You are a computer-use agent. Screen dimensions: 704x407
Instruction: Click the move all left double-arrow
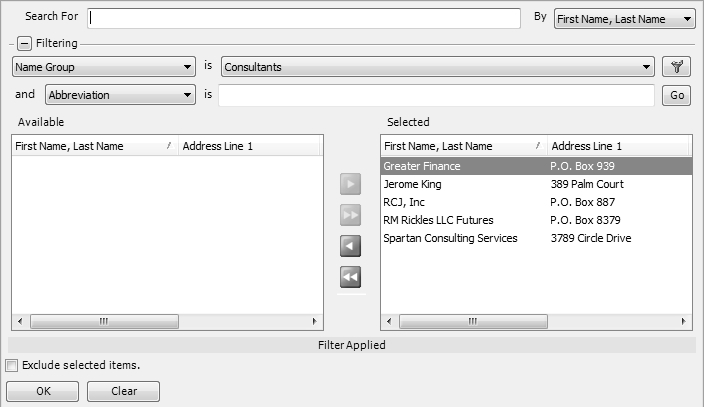click(350, 277)
